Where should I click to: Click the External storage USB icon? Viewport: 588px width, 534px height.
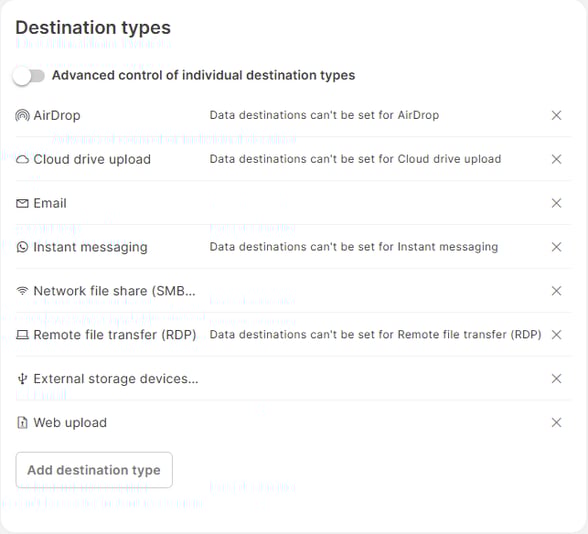(22, 379)
